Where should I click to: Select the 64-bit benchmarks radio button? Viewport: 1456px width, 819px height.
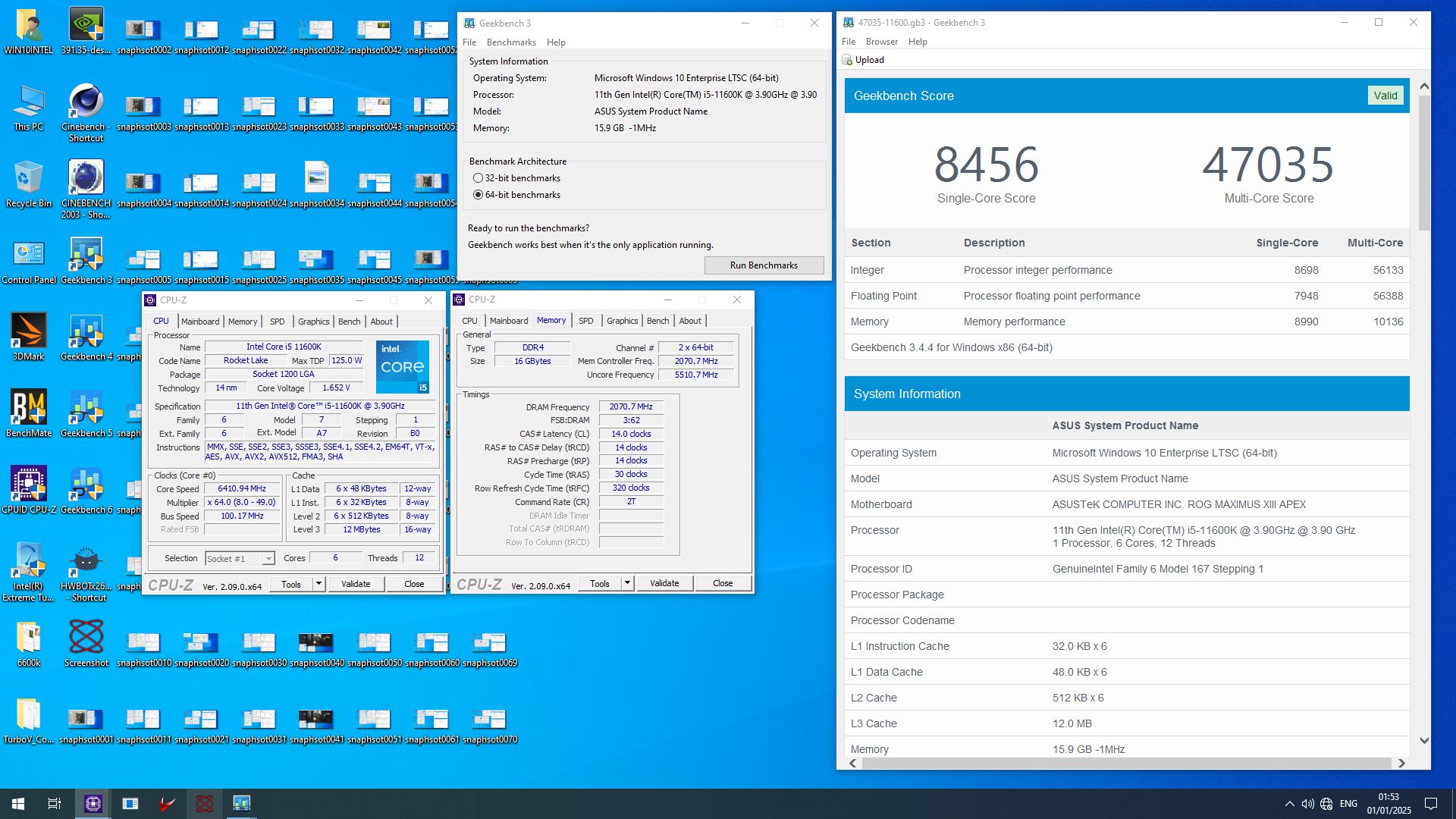(478, 195)
